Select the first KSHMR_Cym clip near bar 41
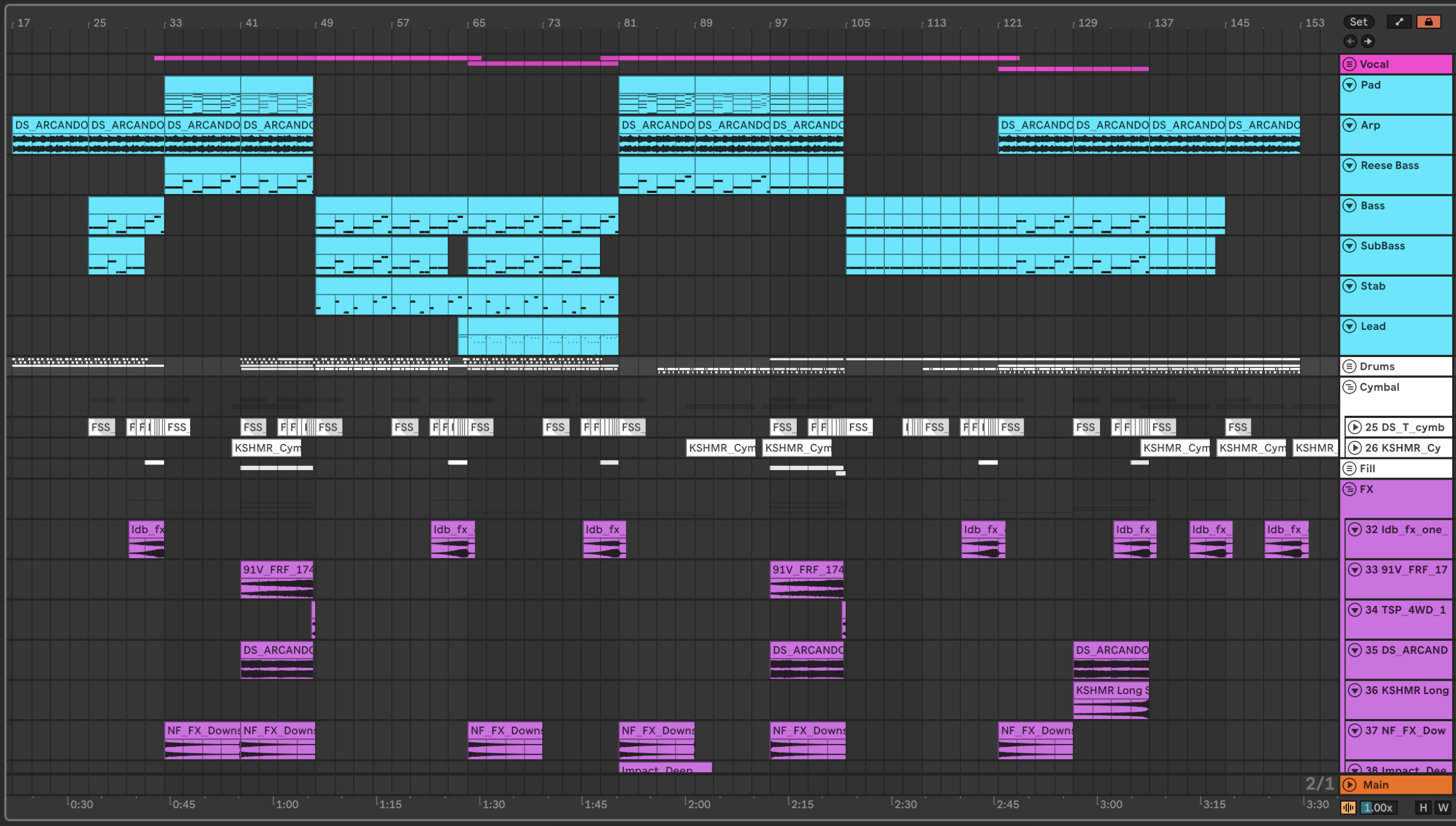1456x826 pixels. click(x=267, y=447)
